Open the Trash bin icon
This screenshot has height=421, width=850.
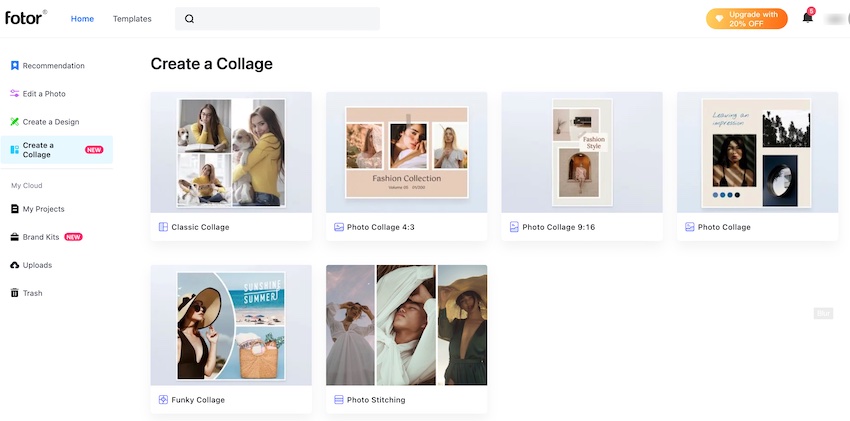click(x=15, y=293)
